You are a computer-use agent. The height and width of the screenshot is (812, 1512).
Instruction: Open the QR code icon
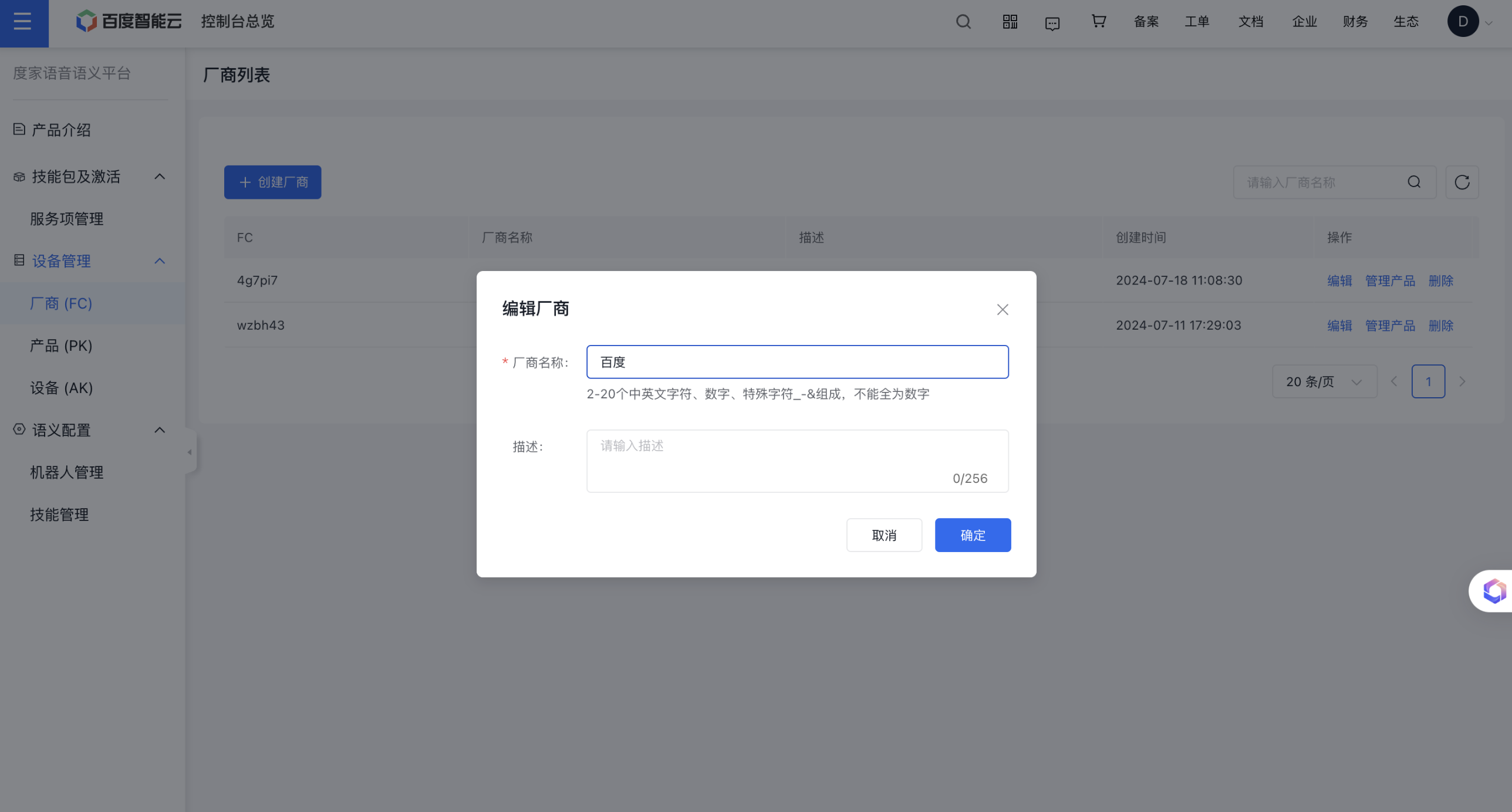click(1010, 22)
